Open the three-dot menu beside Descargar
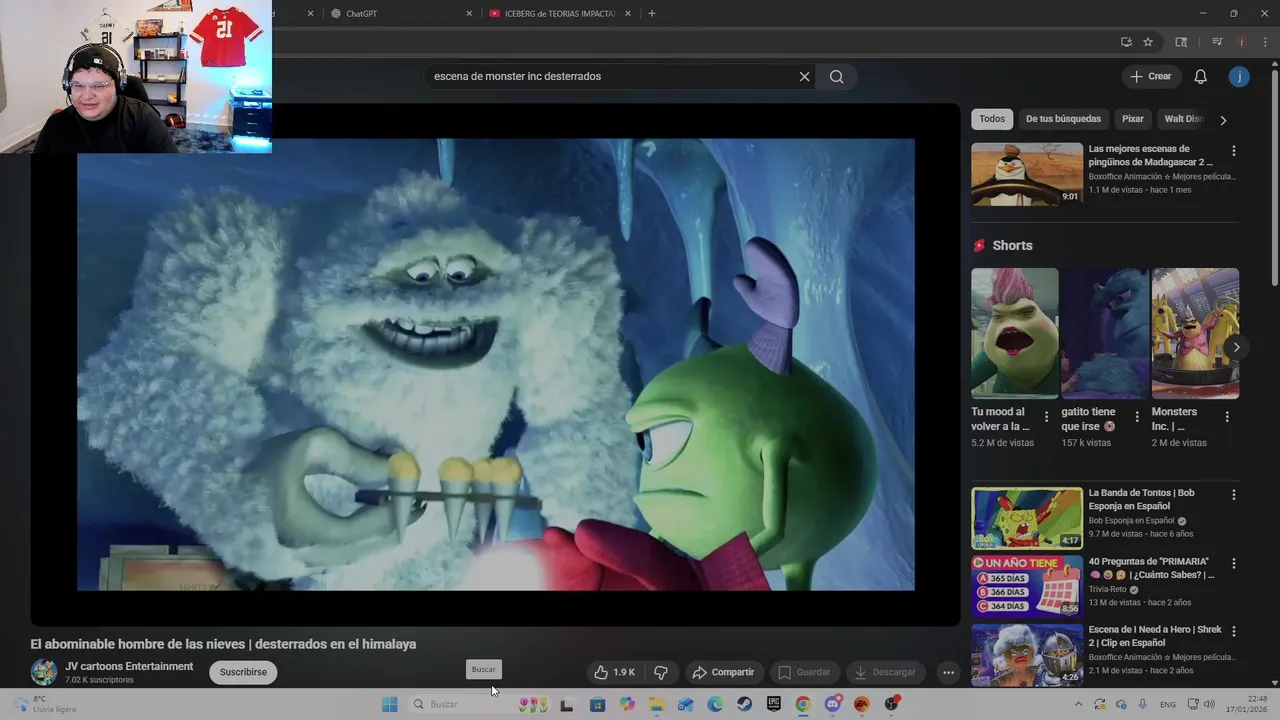 point(948,672)
